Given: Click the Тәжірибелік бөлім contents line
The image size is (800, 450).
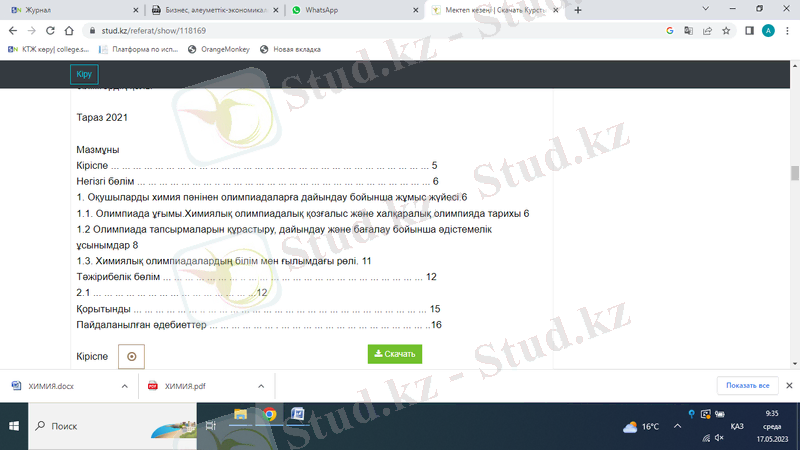Looking at the screenshot, I should click(257, 277).
